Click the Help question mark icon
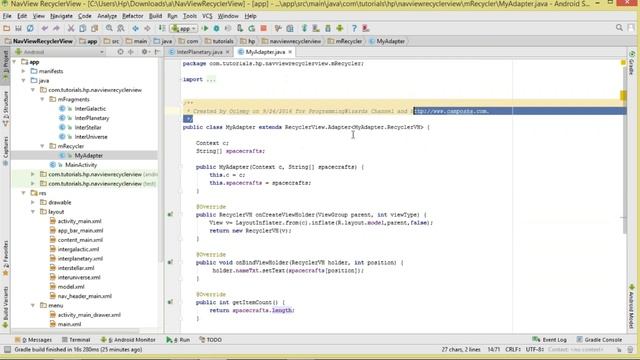640x360 pixels. point(354,28)
